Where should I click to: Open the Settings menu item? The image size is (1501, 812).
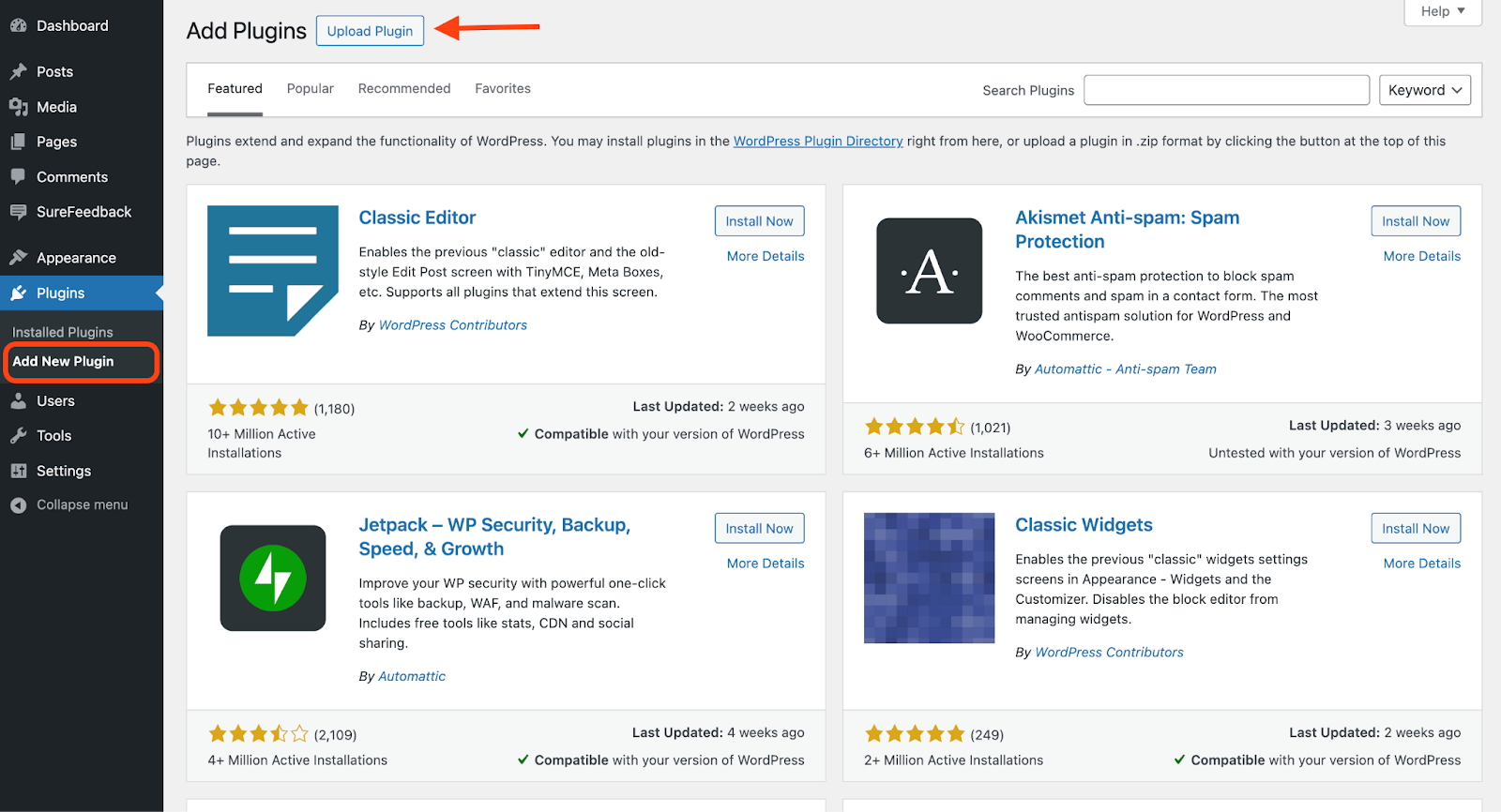(x=82, y=471)
